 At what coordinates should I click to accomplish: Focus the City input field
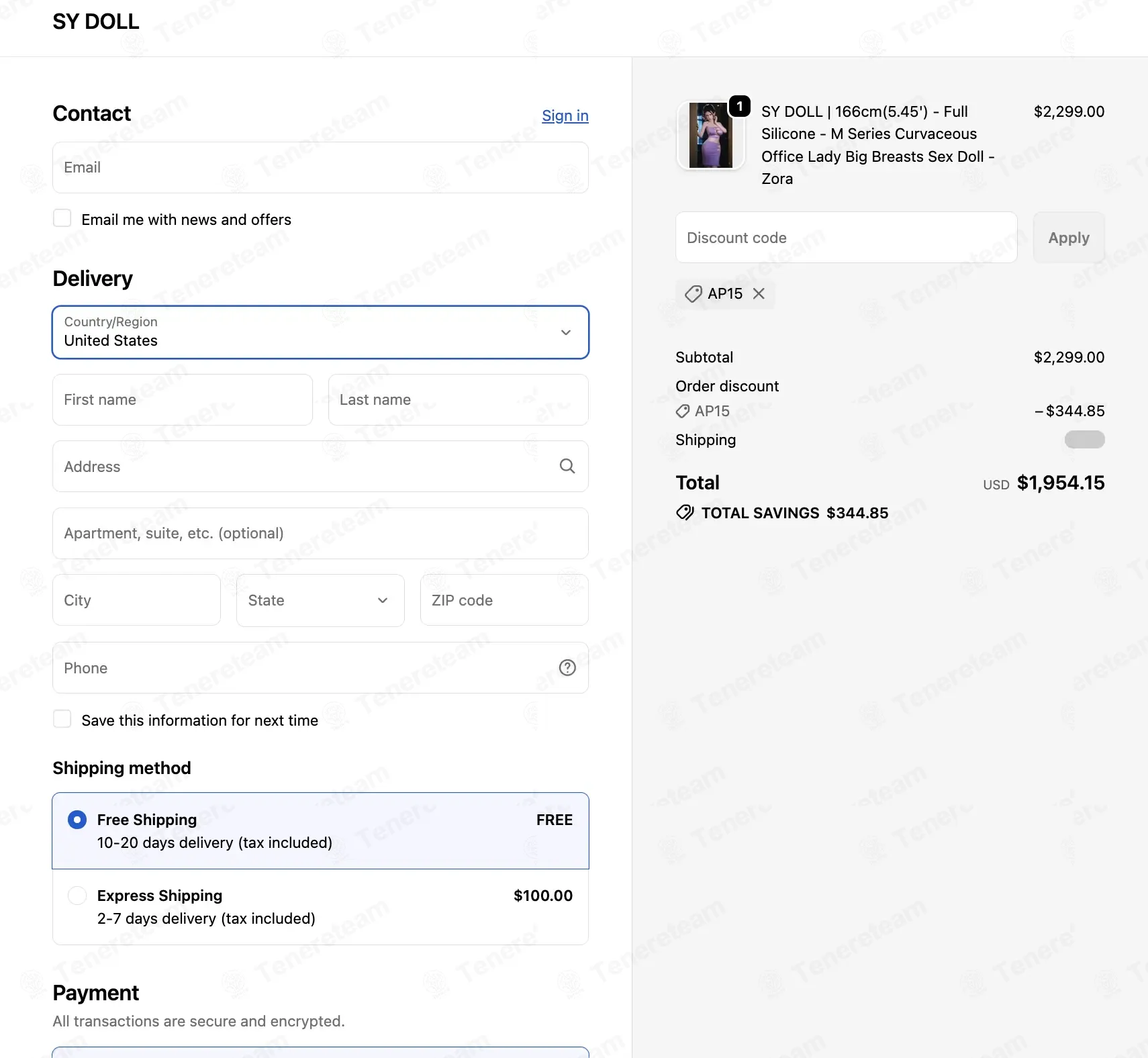coord(136,600)
